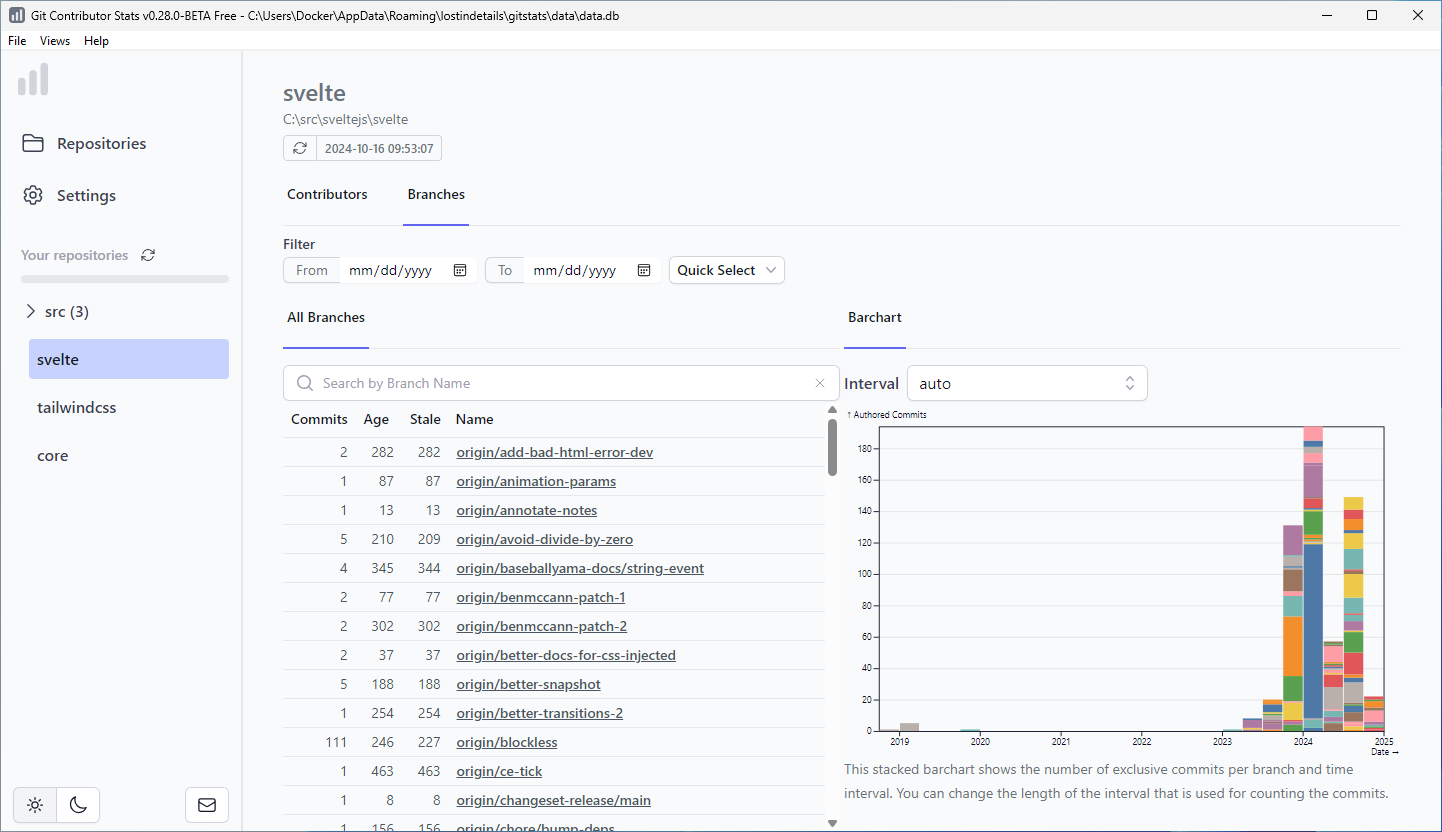The image size is (1442, 832).
Task: Open the File menu
Action: (17, 41)
